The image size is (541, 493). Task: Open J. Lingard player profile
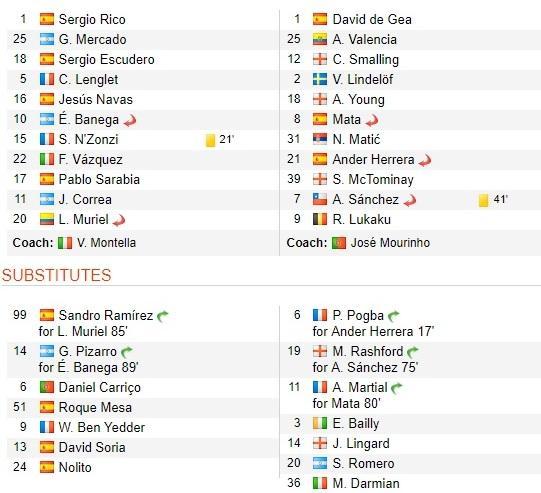click(x=361, y=443)
